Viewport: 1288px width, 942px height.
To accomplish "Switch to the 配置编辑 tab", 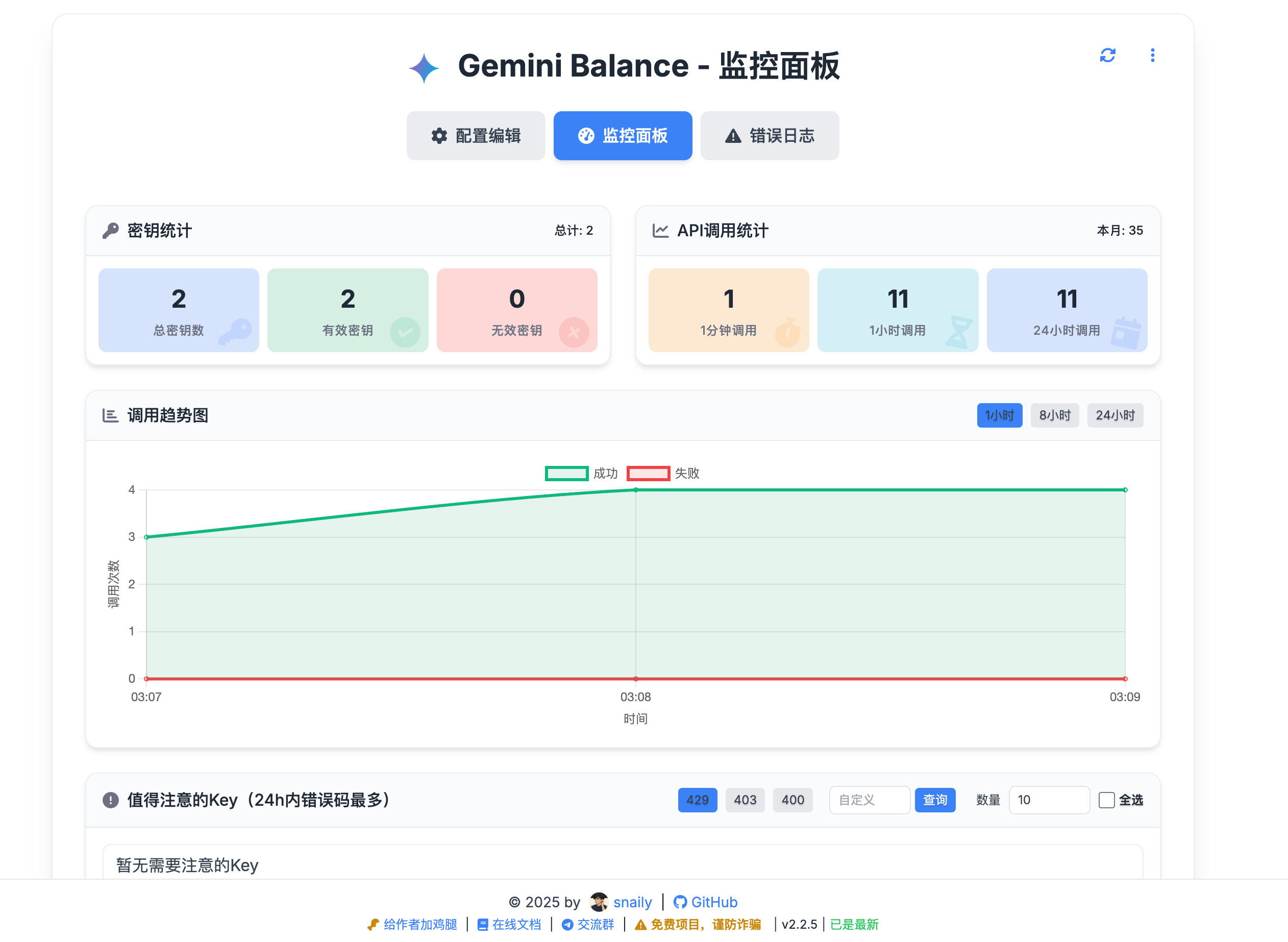I will (x=476, y=136).
